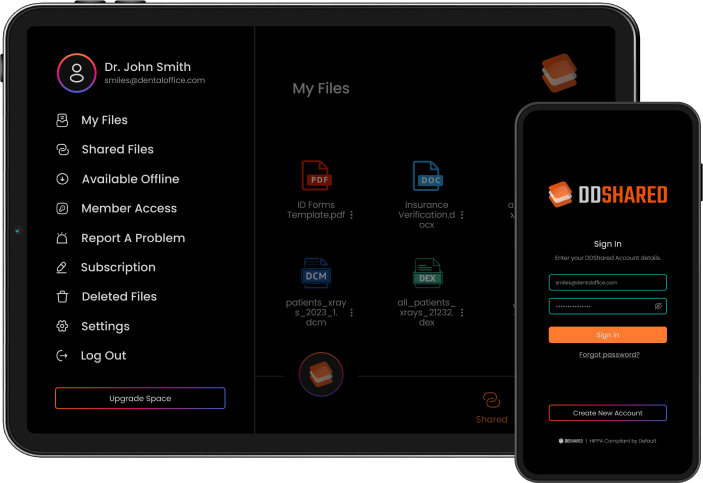The image size is (703, 483).
Task: Select My Files in the sidebar menu
Action: [x=104, y=120]
